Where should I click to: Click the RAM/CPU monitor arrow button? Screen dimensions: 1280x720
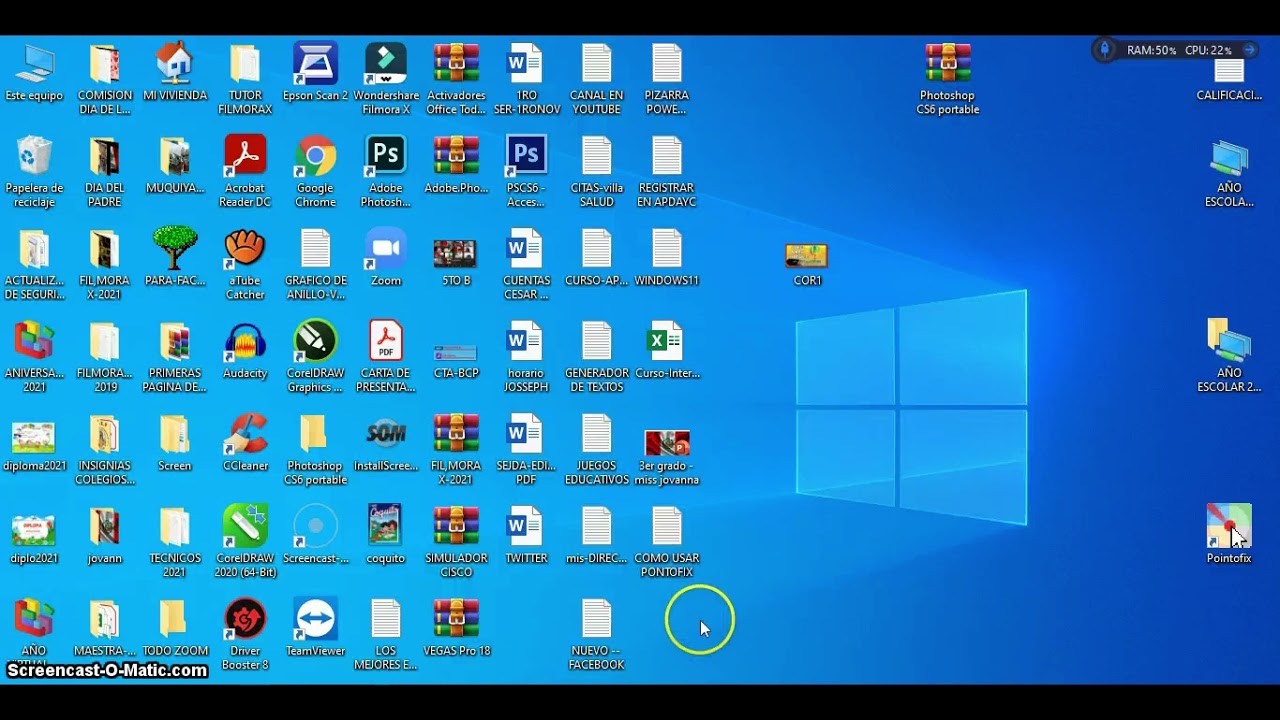coord(1249,50)
